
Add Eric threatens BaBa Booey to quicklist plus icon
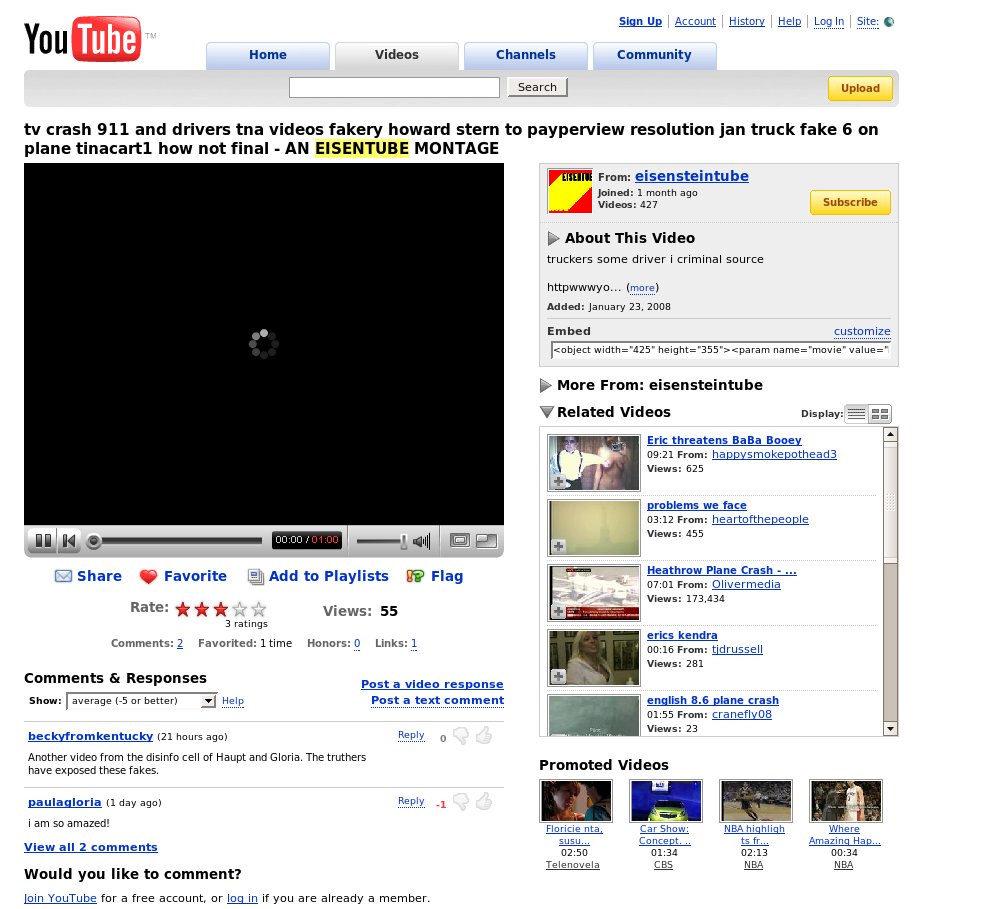point(559,482)
